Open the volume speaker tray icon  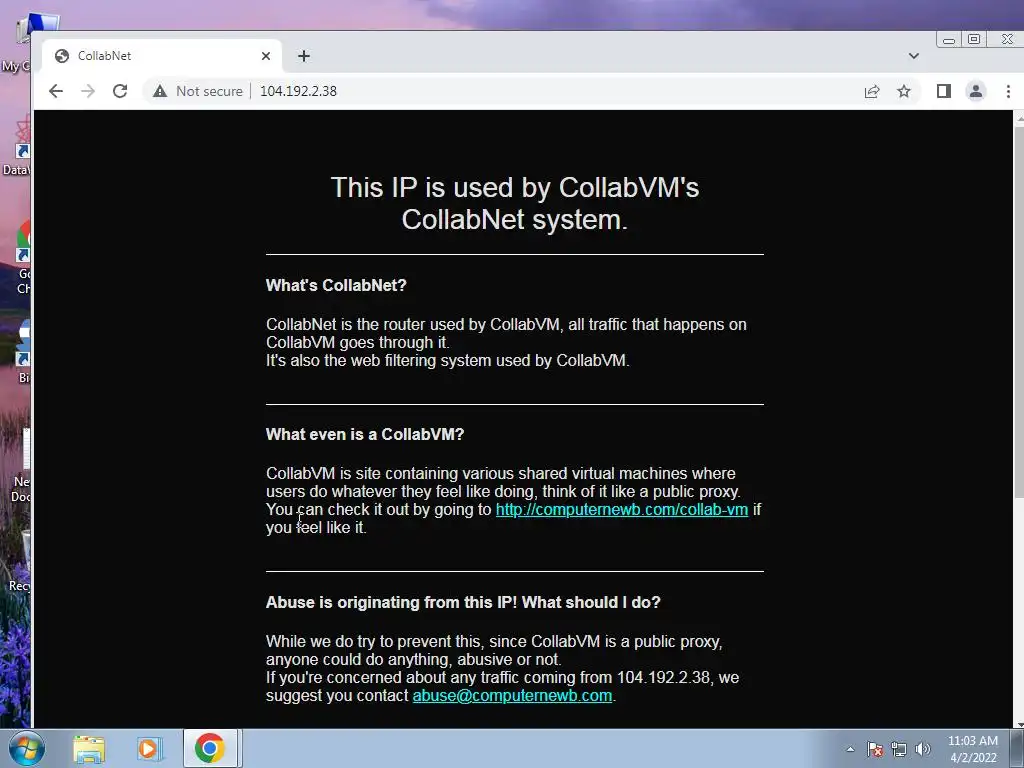pyautogui.click(x=923, y=749)
